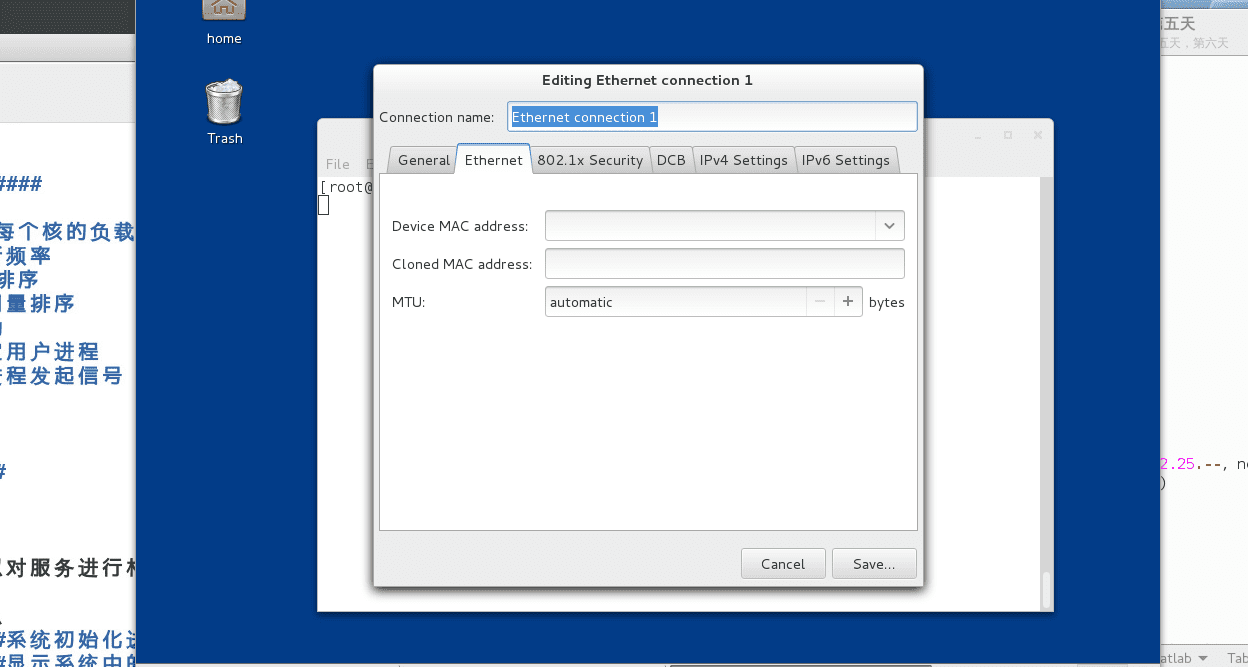This screenshot has height=667, width=1248.
Task: Click the MTU automatic value field
Action: coord(676,302)
